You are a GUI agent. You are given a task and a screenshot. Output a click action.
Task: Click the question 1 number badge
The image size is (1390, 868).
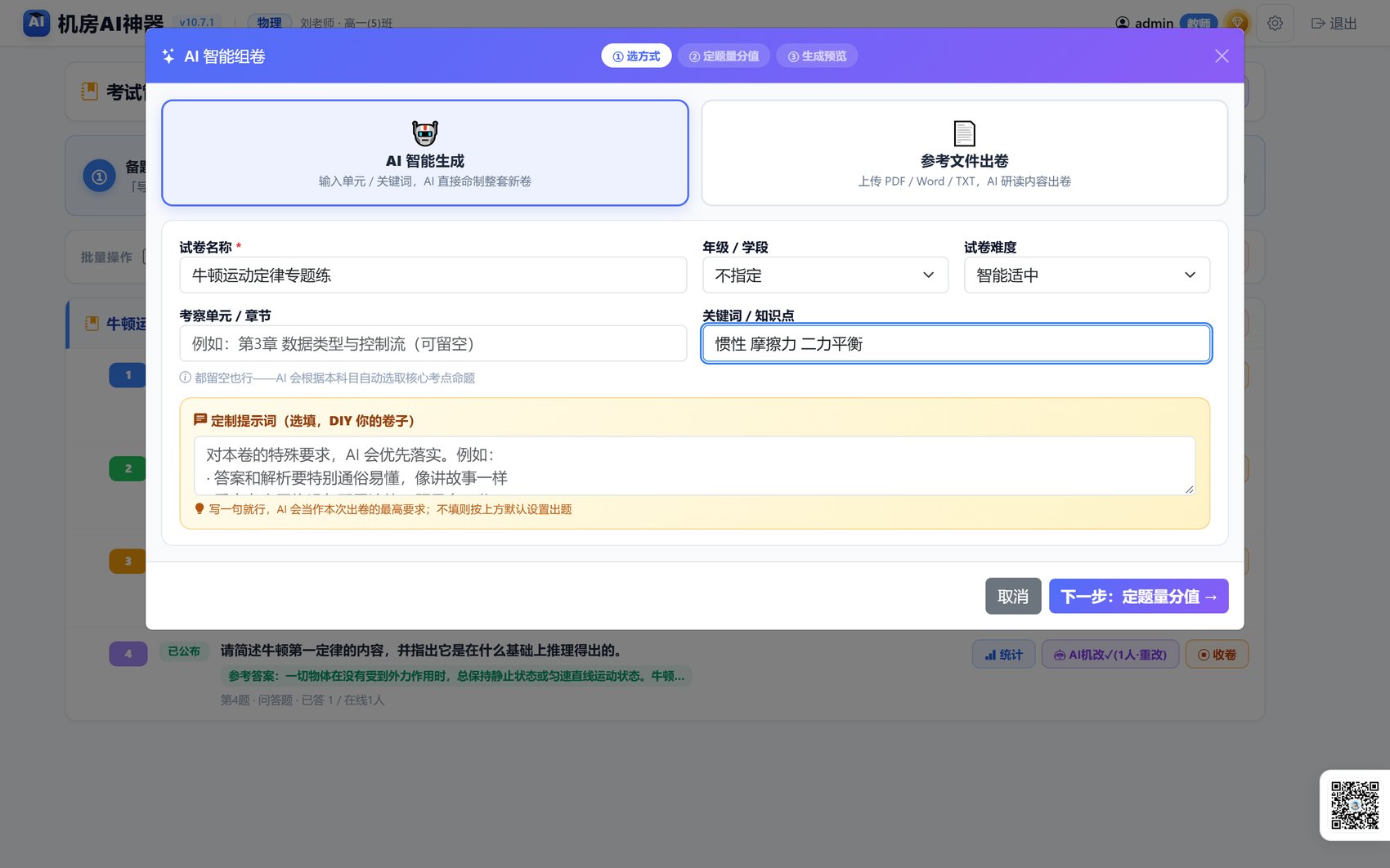point(128,375)
